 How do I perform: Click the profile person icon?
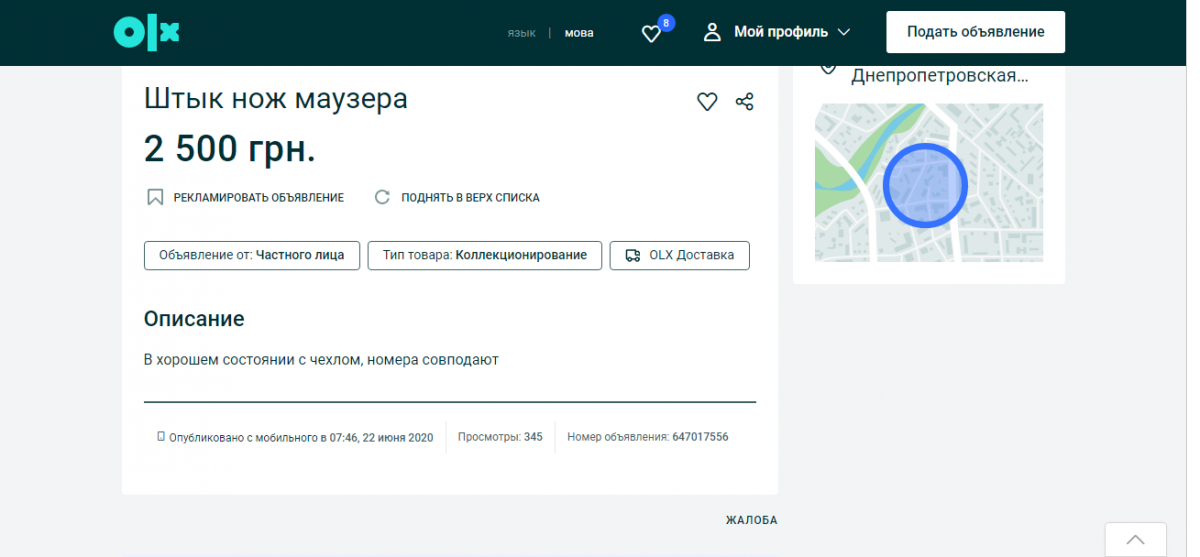[712, 32]
